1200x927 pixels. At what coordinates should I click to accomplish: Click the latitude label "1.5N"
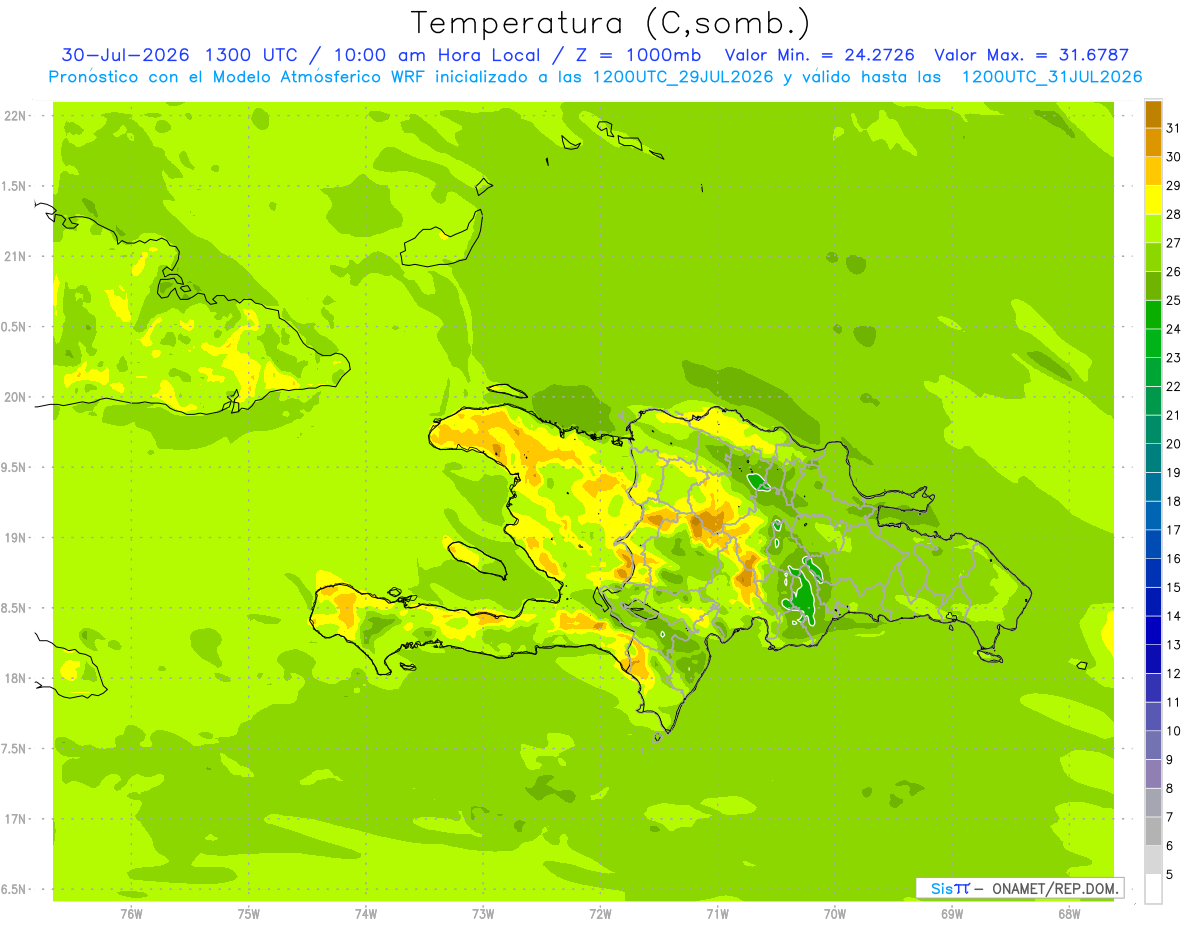point(13,186)
